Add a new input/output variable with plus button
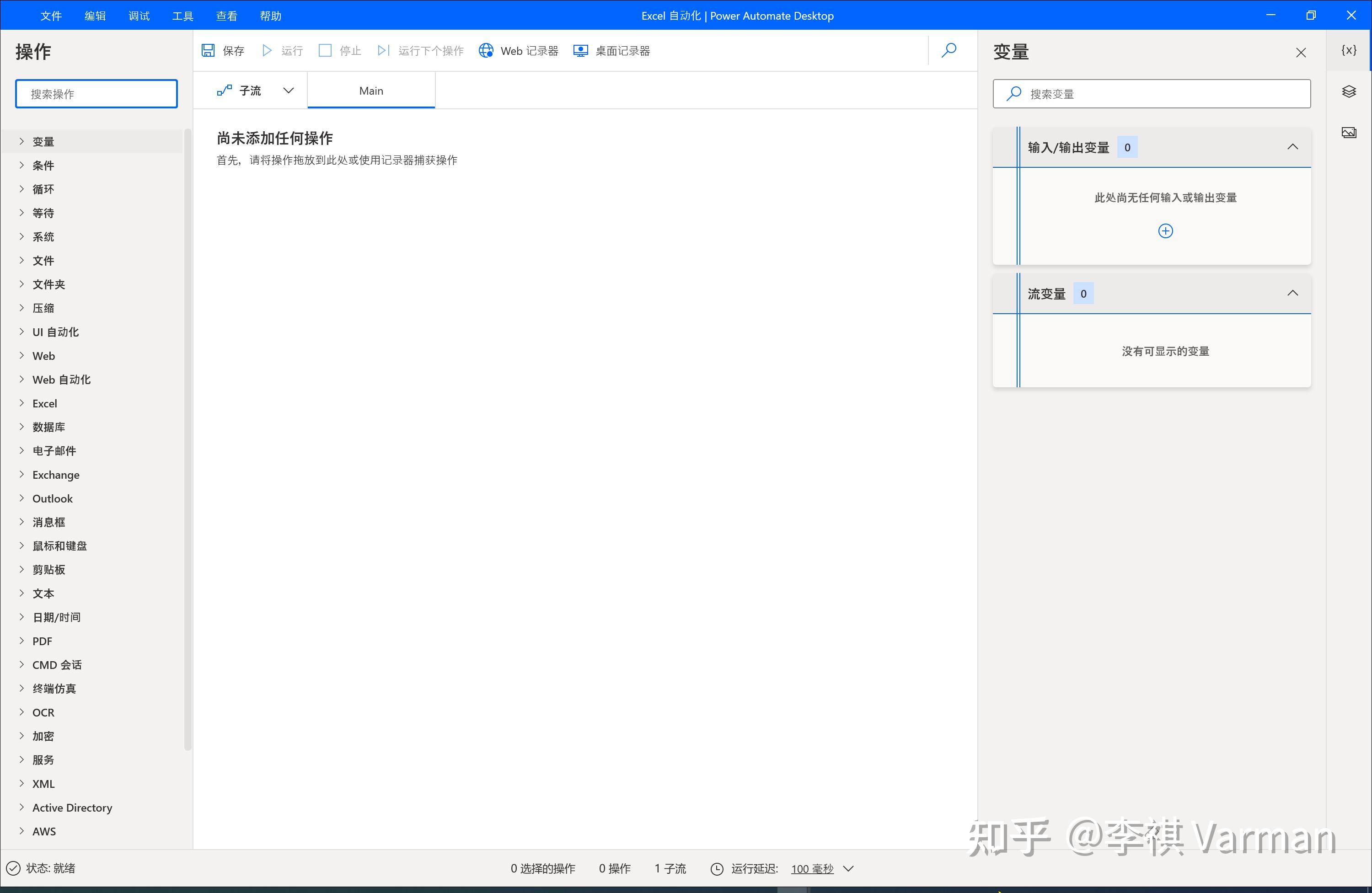The image size is (1372, 893). click(1165, 230)
